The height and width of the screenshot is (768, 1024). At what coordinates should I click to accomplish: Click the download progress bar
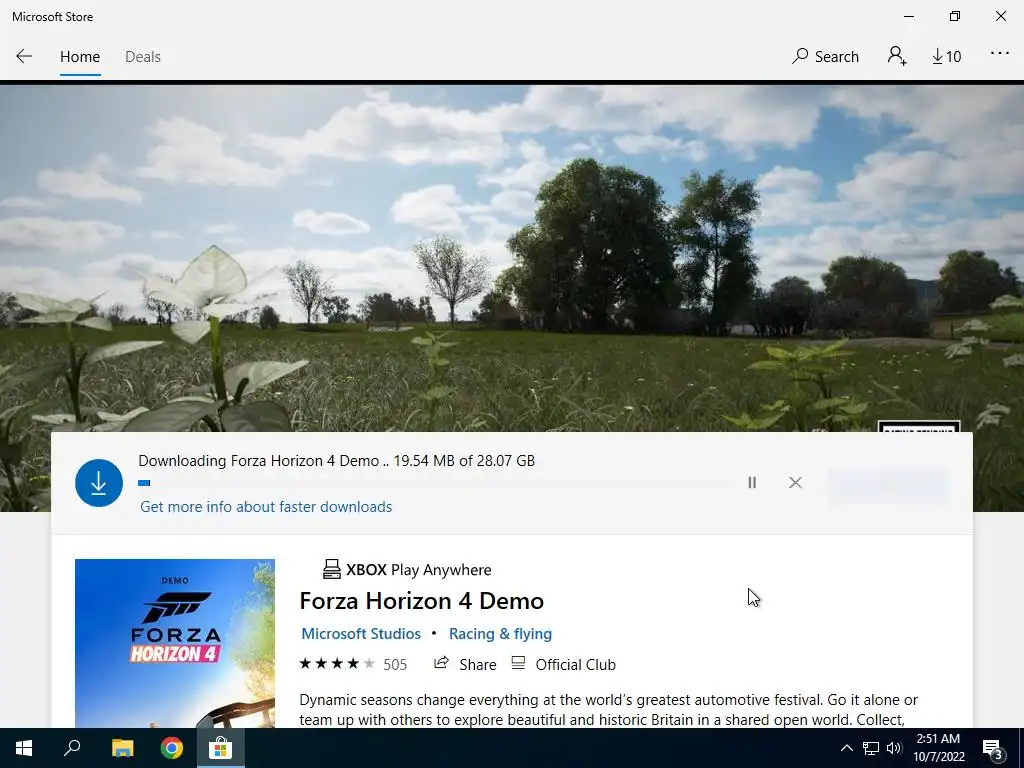[x=433, y=483]
